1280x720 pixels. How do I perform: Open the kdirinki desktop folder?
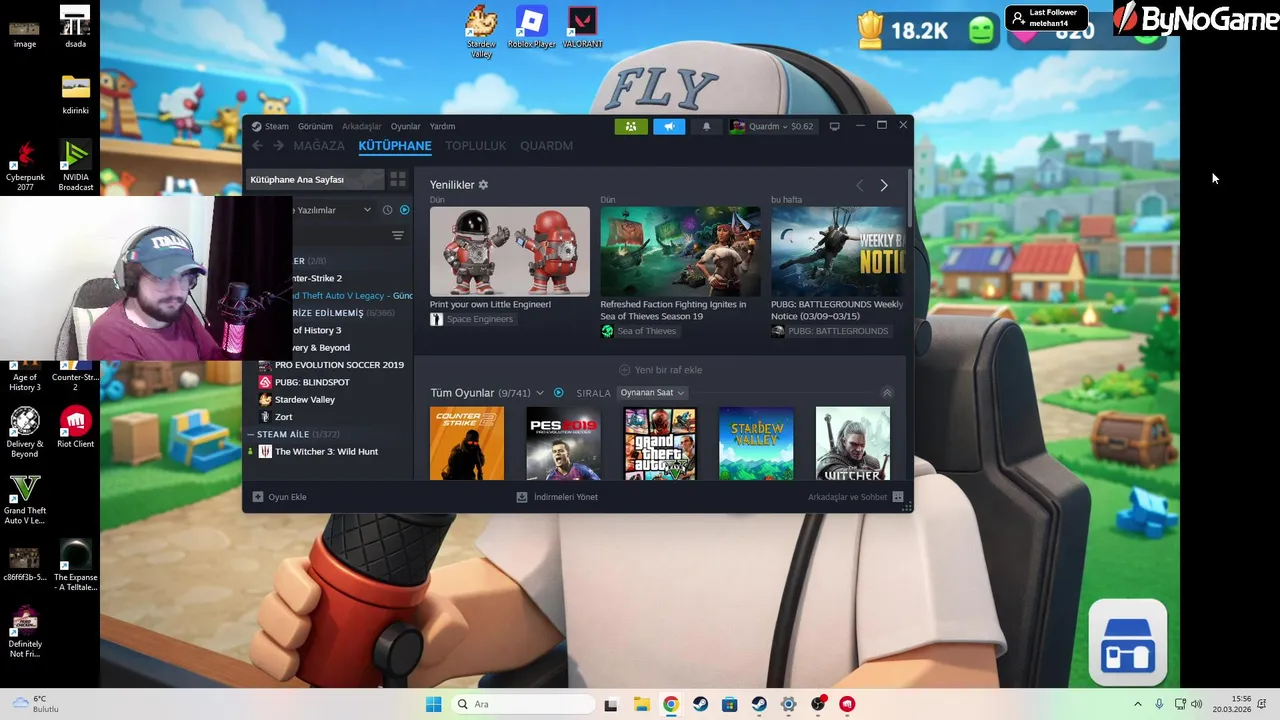(x=76, y=94)
